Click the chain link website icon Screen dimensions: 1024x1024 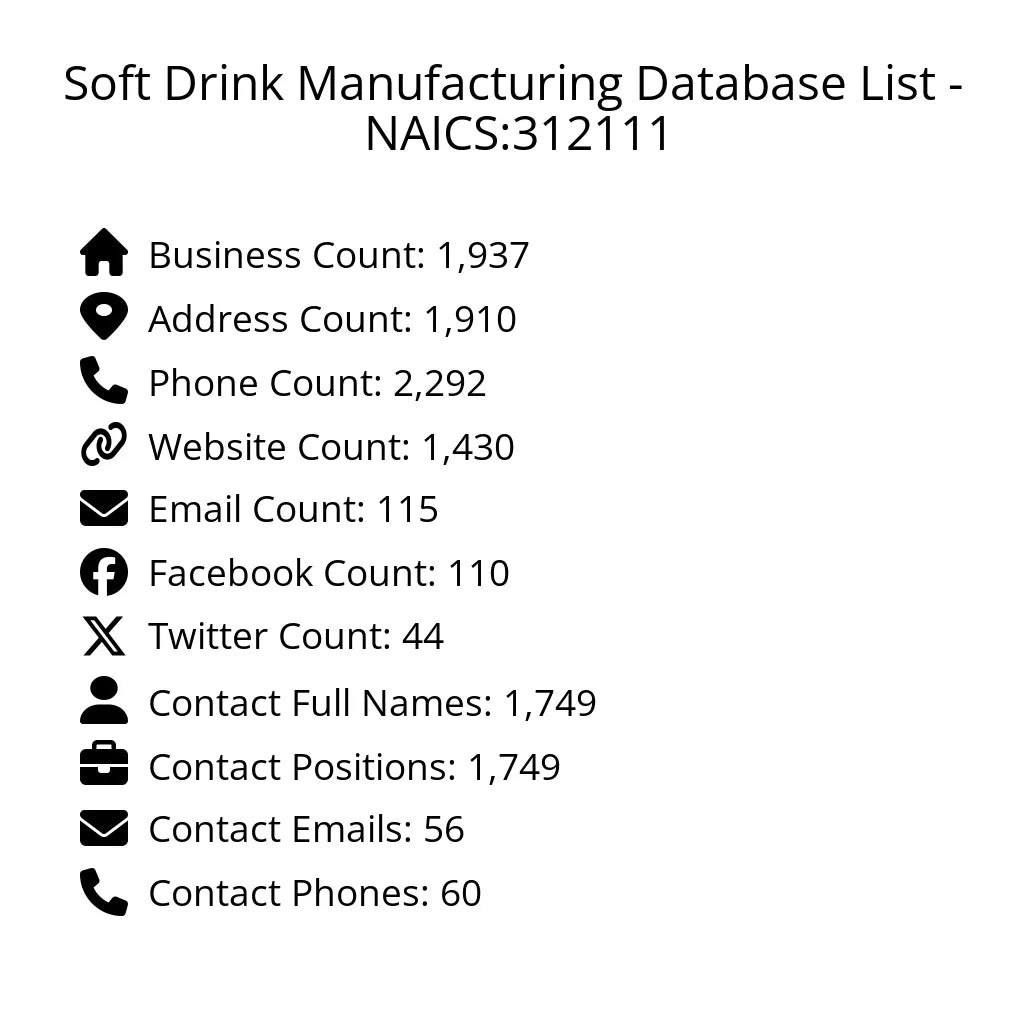click(x=104, y=445)
